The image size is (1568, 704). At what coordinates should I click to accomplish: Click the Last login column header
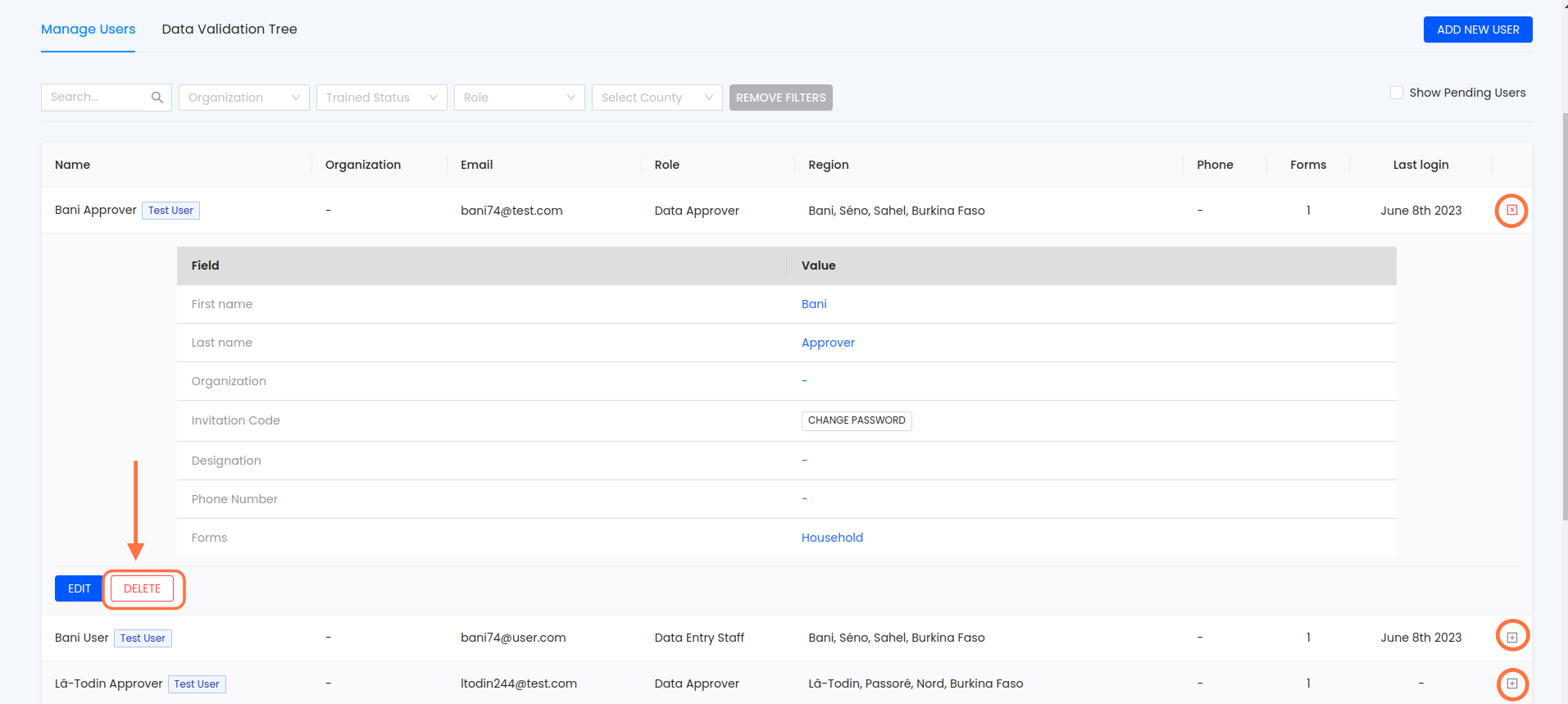pyautogui.click(x=1421, y=165)
